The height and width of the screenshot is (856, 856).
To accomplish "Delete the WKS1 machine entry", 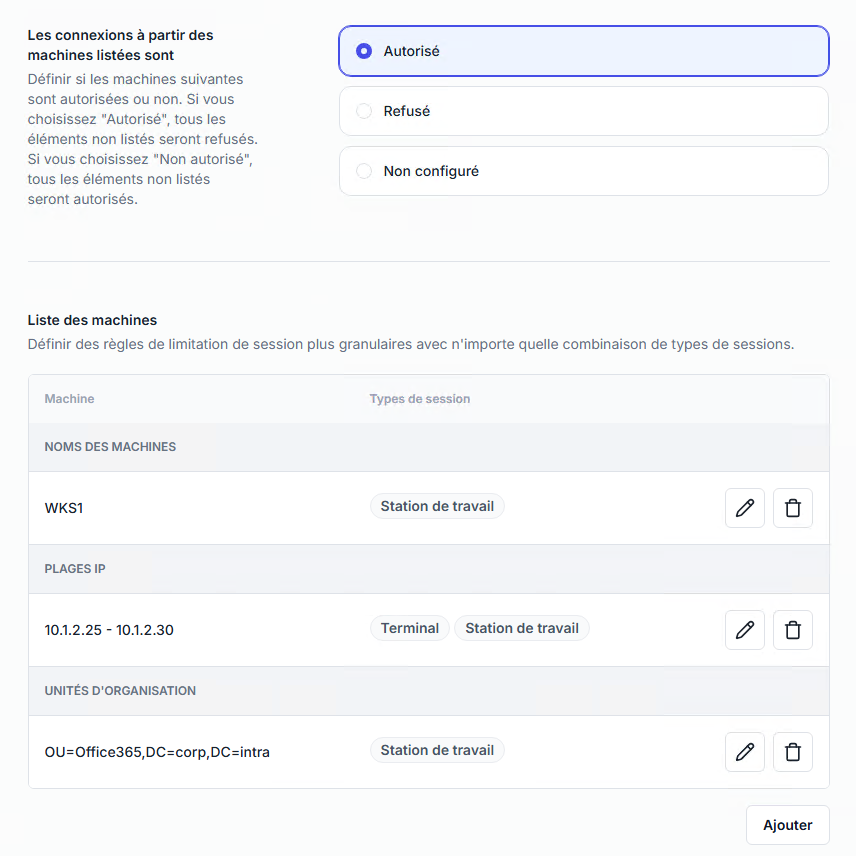I will (793, 508).
